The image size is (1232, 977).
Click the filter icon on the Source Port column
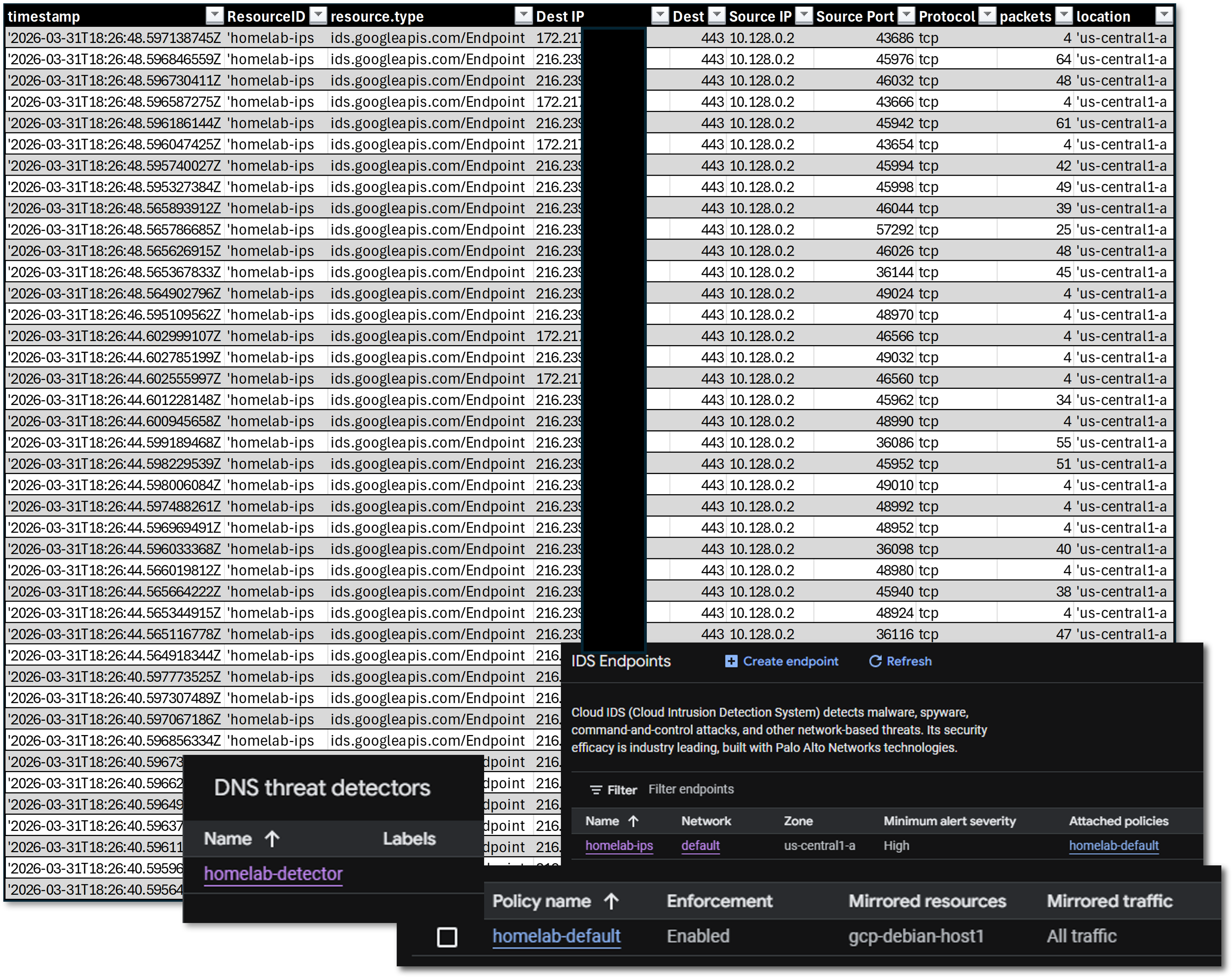[x=906, y=16]
